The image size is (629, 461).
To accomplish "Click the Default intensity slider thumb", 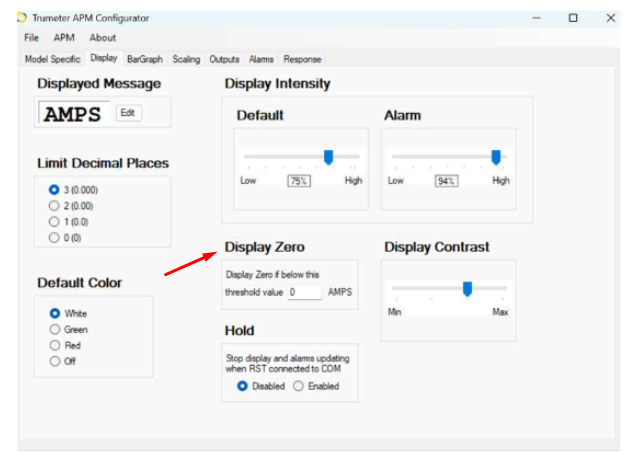I will [329, 157].
